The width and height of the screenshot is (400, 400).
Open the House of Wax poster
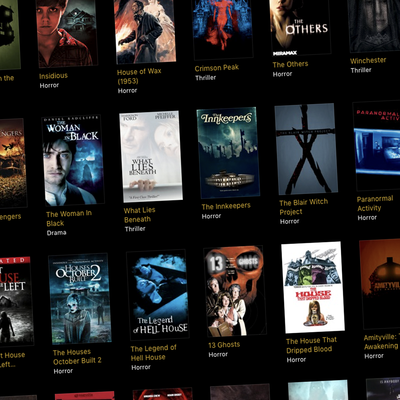pos(145,31)
